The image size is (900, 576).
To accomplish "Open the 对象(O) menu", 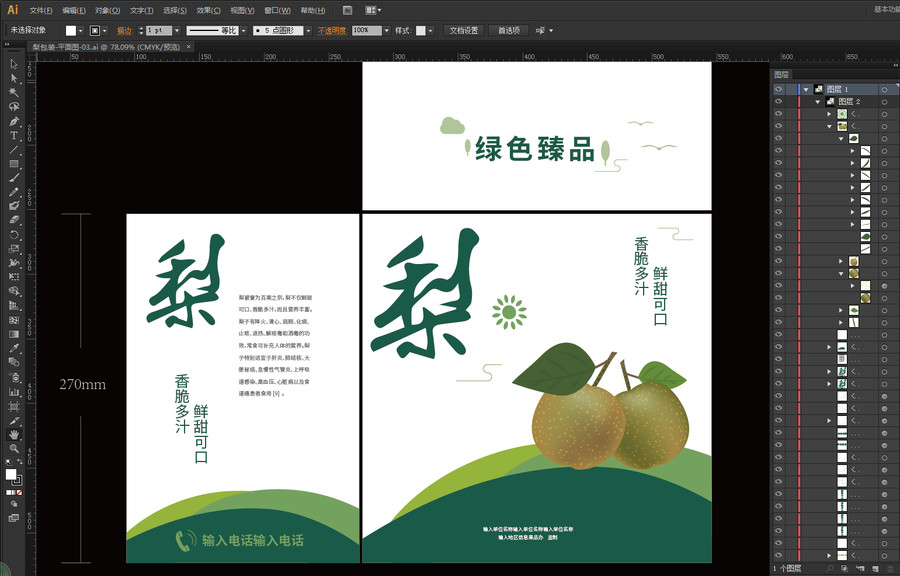I will tap(107, 10).
